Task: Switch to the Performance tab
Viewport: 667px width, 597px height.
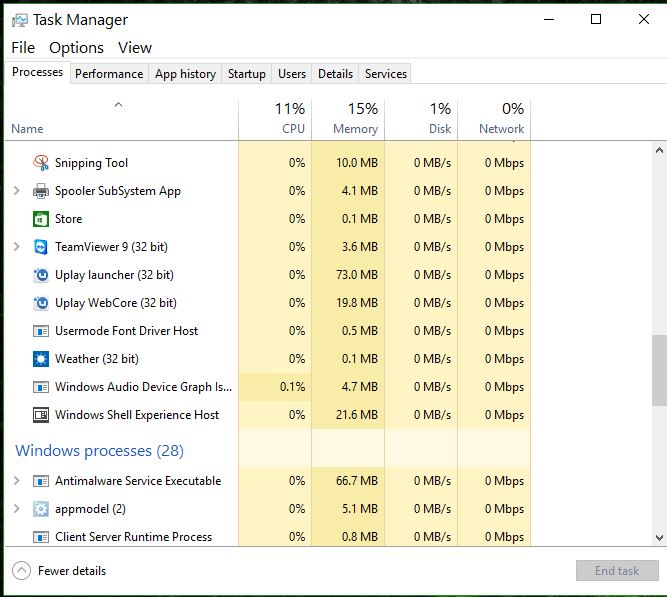Action: 109,74
